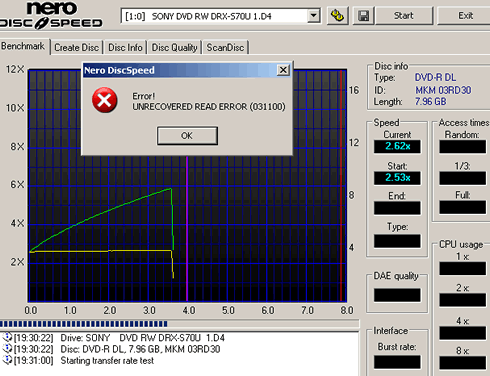Click the purple layer break marker line
The height and width of the screenshot is (376, 490).
tap(187, 228)
